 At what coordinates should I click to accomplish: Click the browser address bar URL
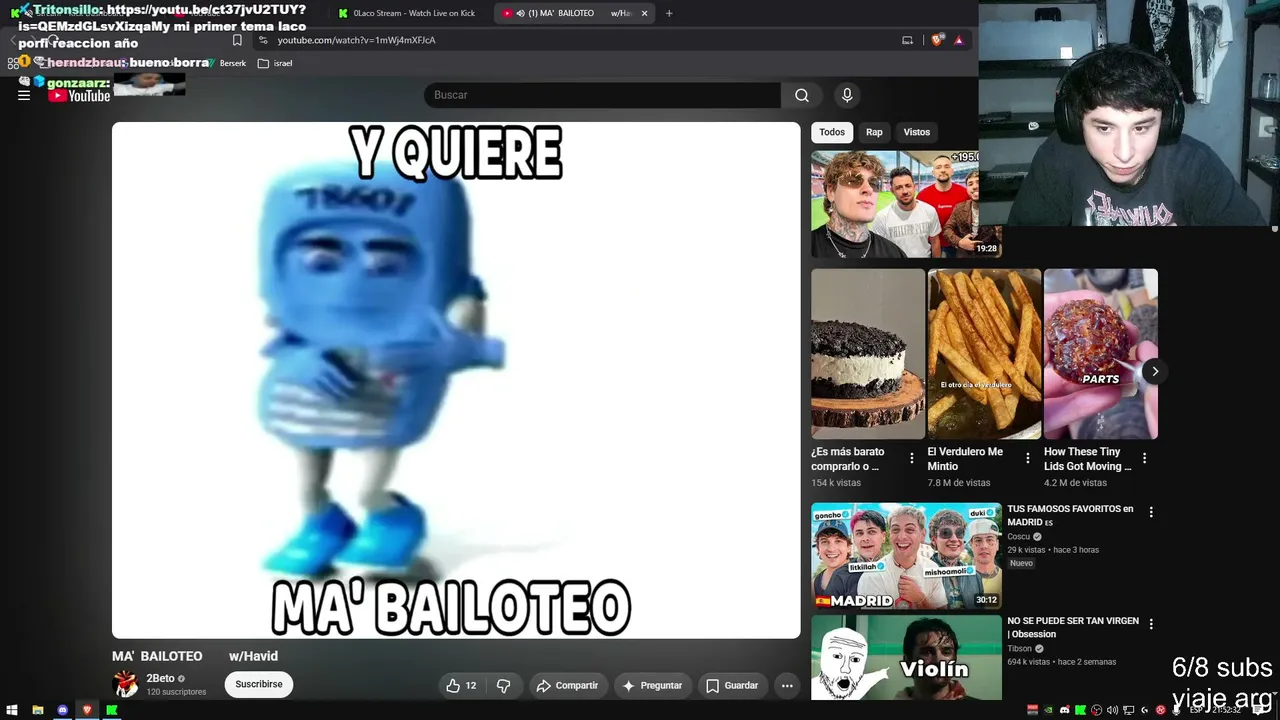(x=356, y=40)
